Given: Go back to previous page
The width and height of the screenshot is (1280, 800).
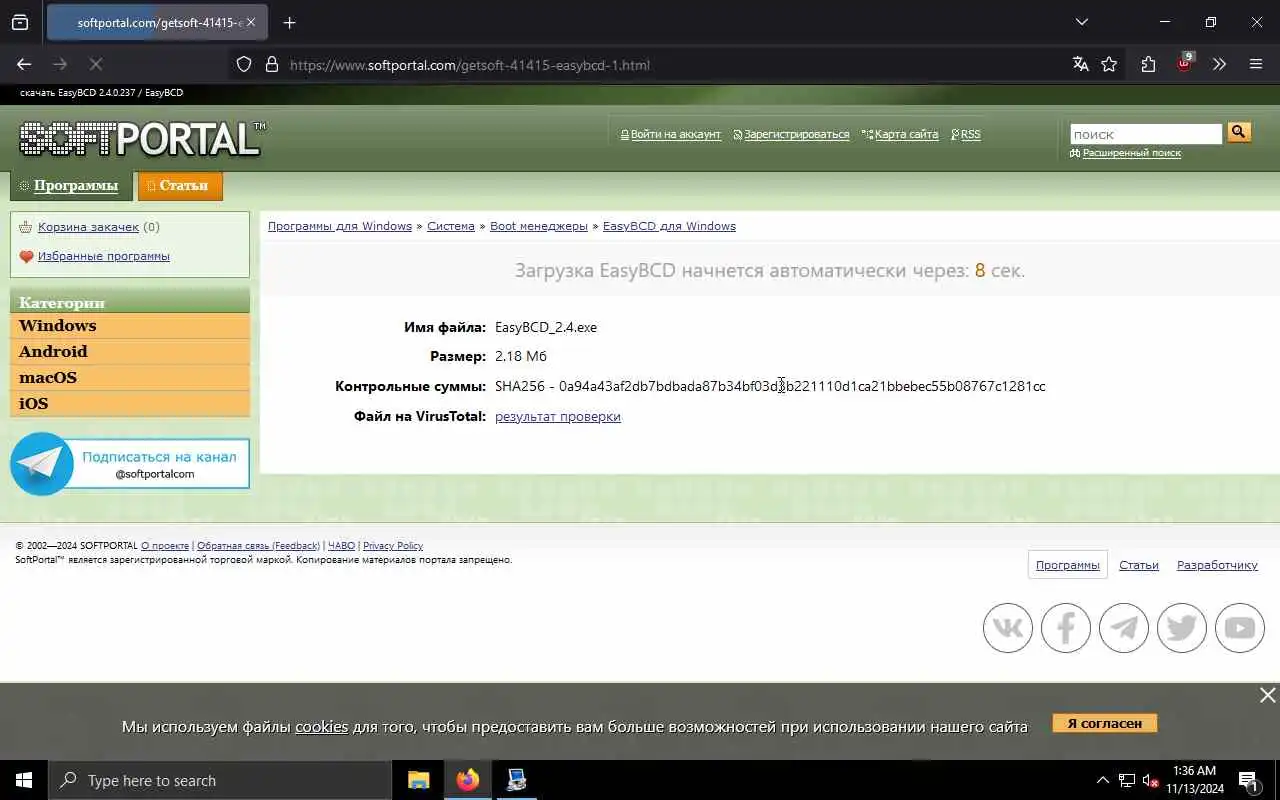Looking at the screenshot, I should tap(24, 64).
